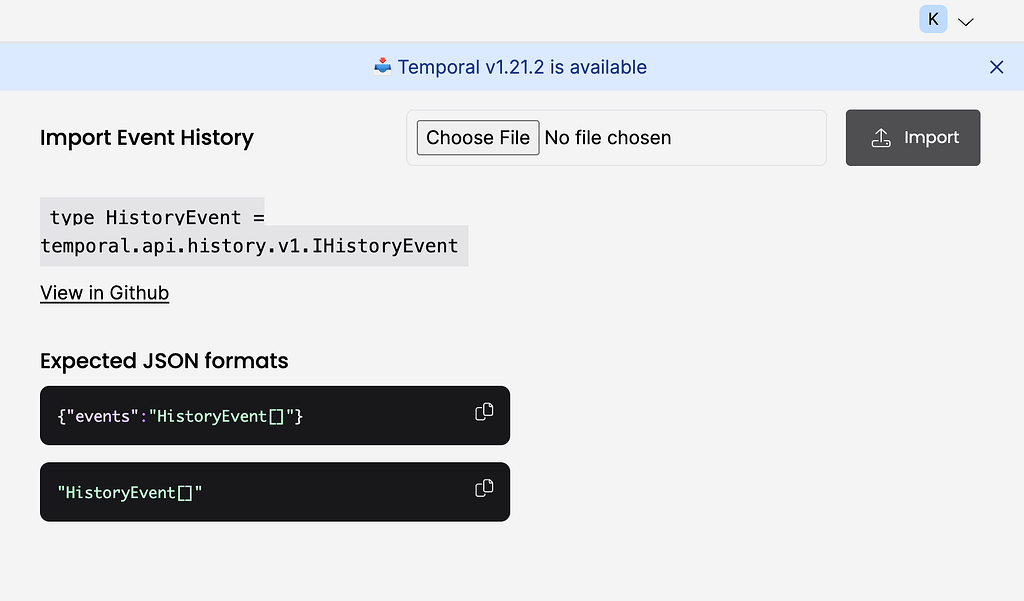Click the Import Event History heading
This screenshot has height=601, width=1024.
tap(147, 138)
